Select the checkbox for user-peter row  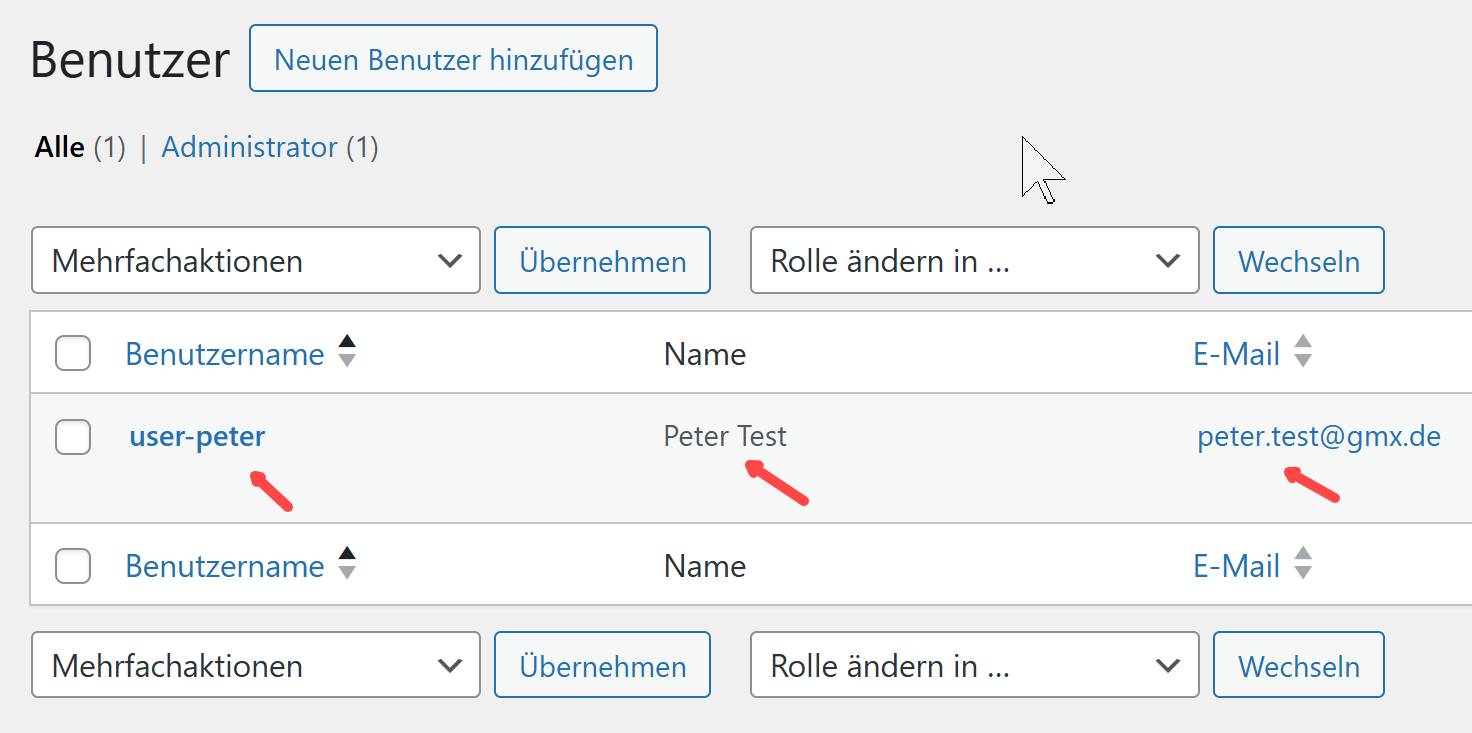(73, 437)
